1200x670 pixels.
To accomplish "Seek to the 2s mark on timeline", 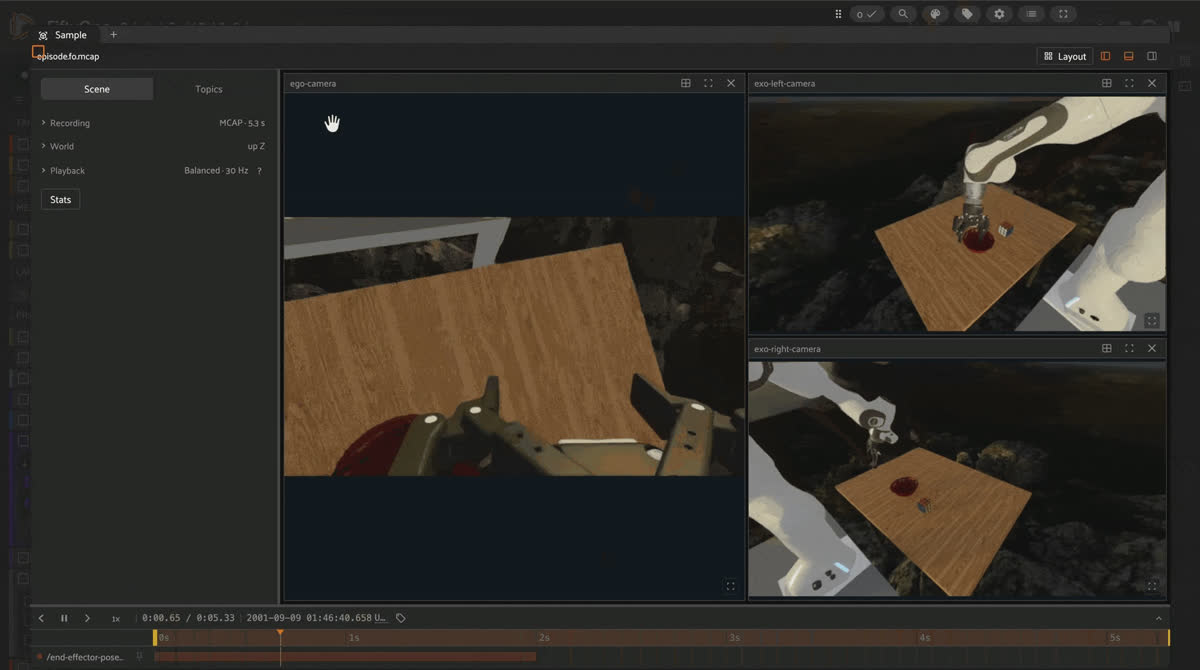I will (543, 637).
